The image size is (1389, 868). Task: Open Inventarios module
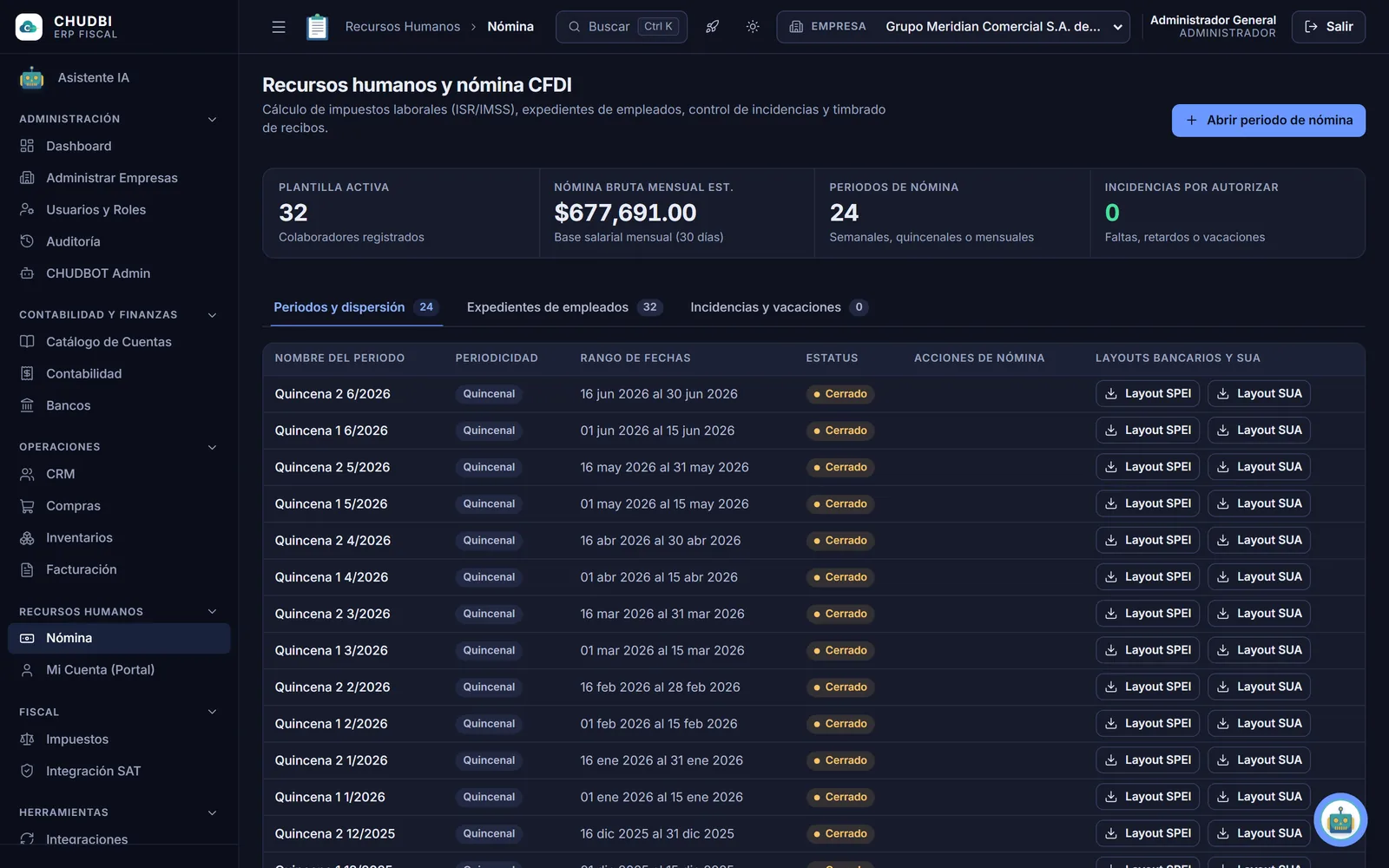[x=119, y=538]
